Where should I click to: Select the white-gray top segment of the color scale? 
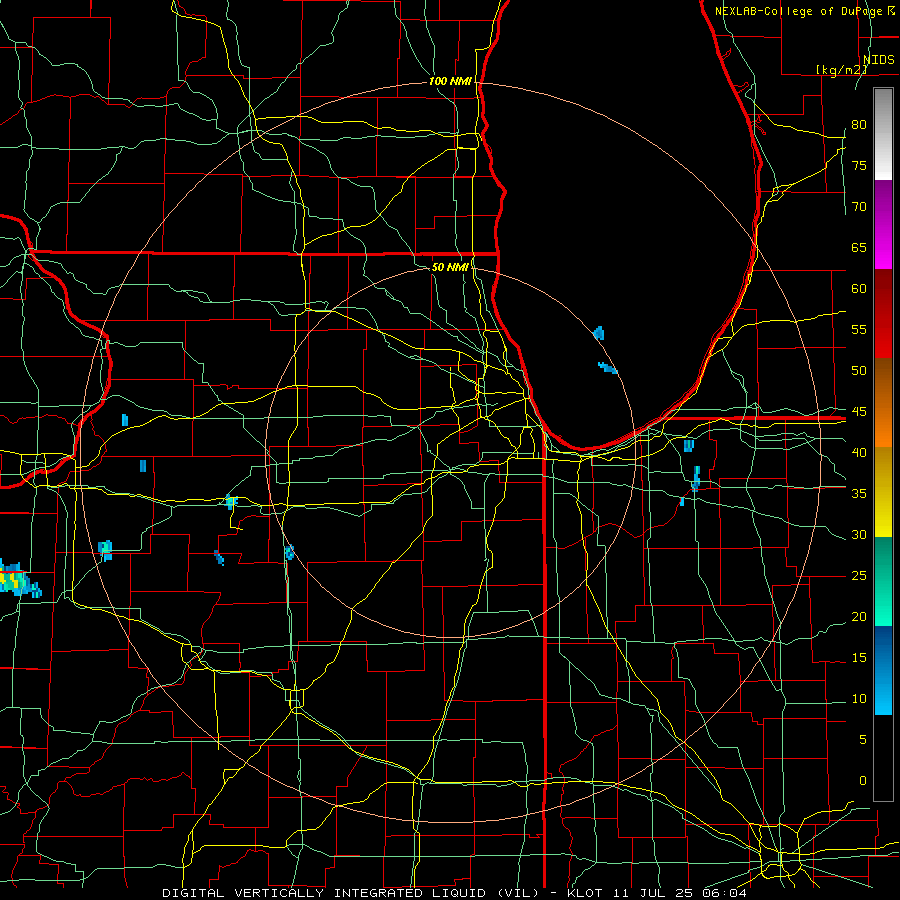(x=883, y=134)
